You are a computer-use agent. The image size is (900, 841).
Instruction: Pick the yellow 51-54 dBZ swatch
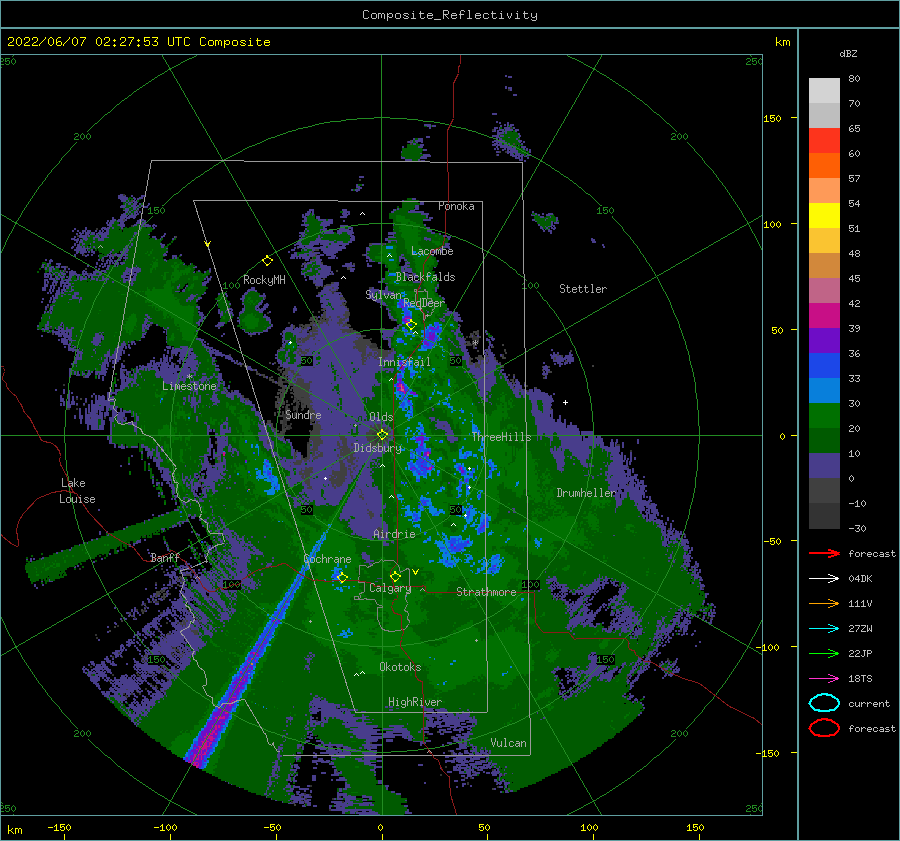[x=824, y=215]
